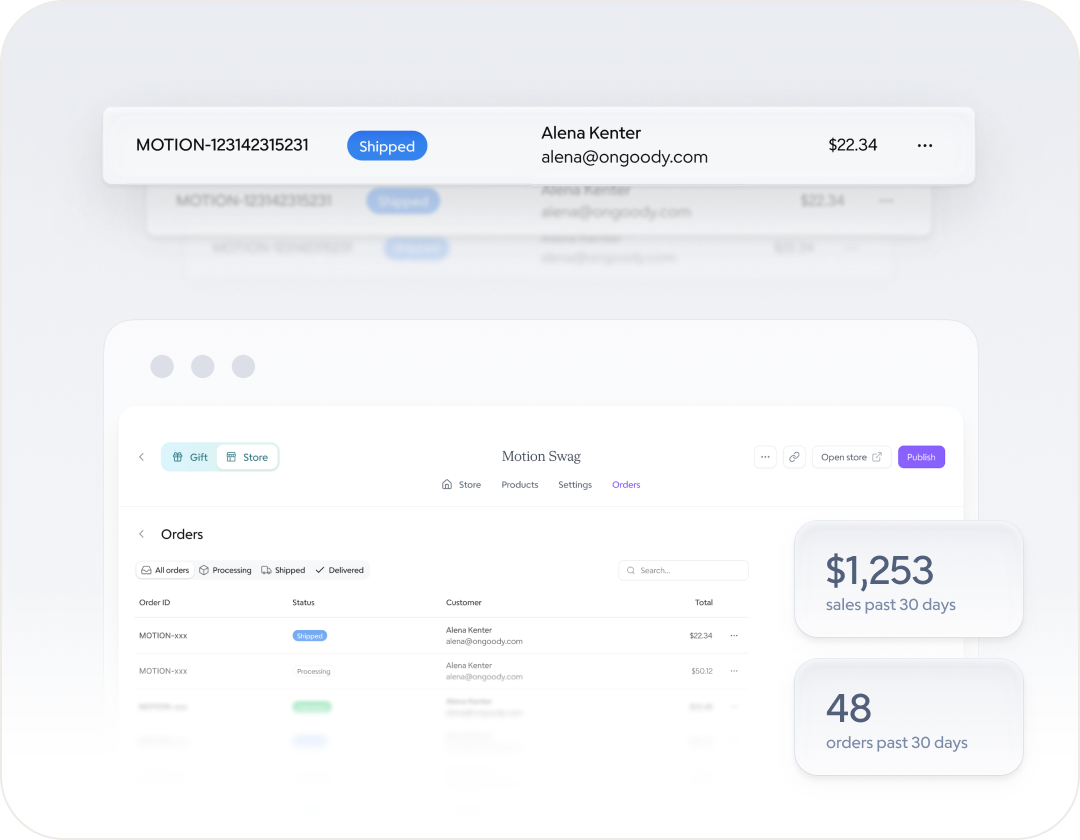Filter orders by Shipped
The height and width of the screenshot is (840, 1080).
pos(283,570)
